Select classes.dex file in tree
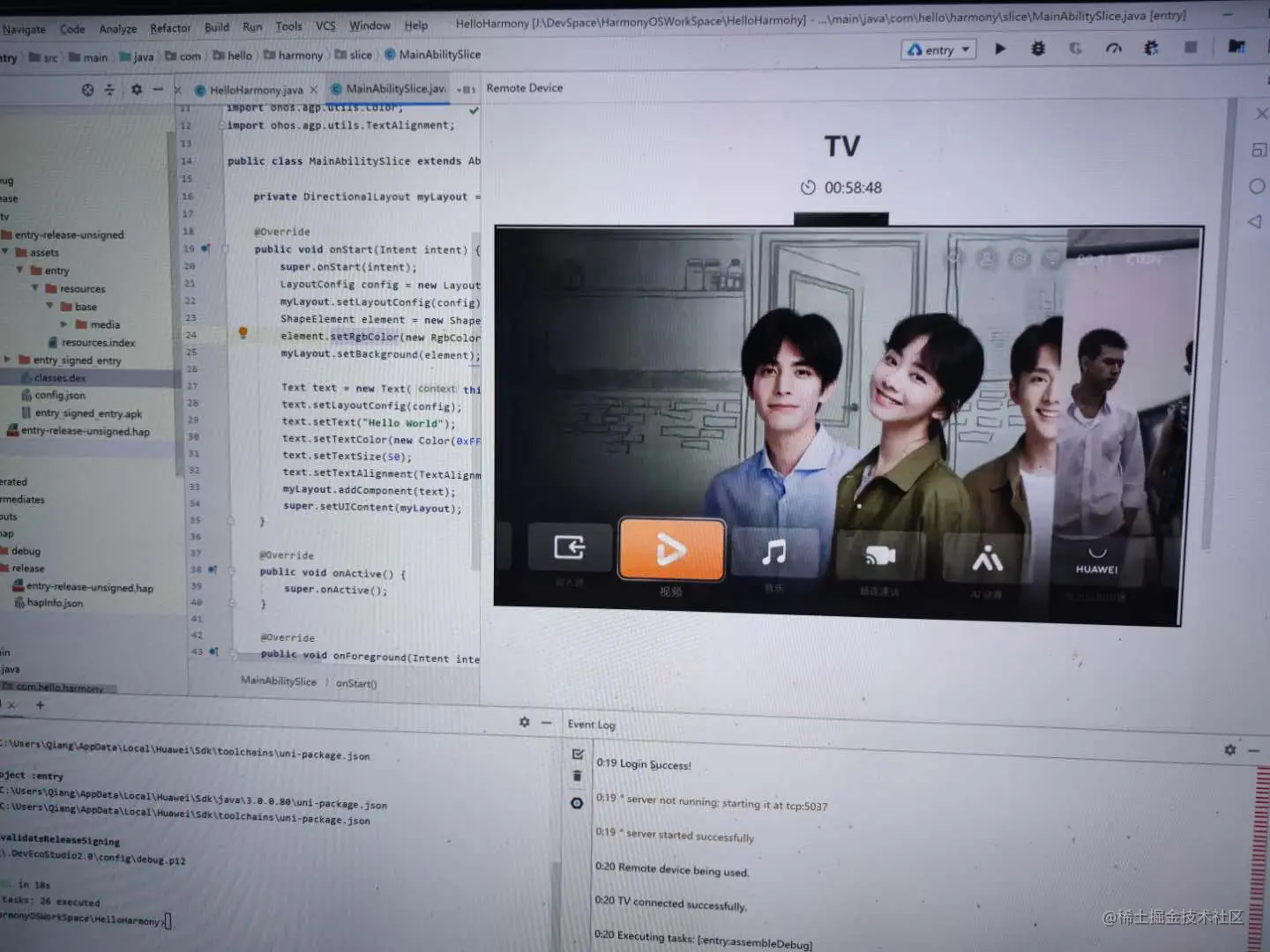 pyautogui.click(x=59, y=378)
